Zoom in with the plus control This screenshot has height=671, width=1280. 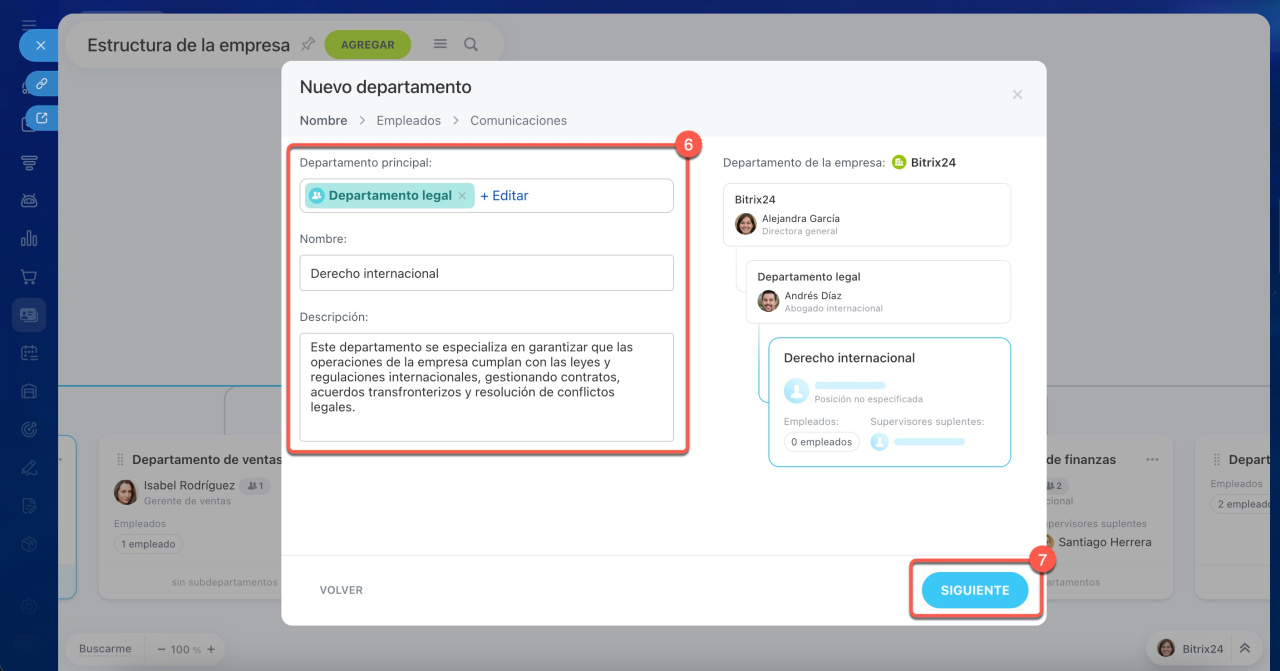pyautogui.click(x=211, y=649)
